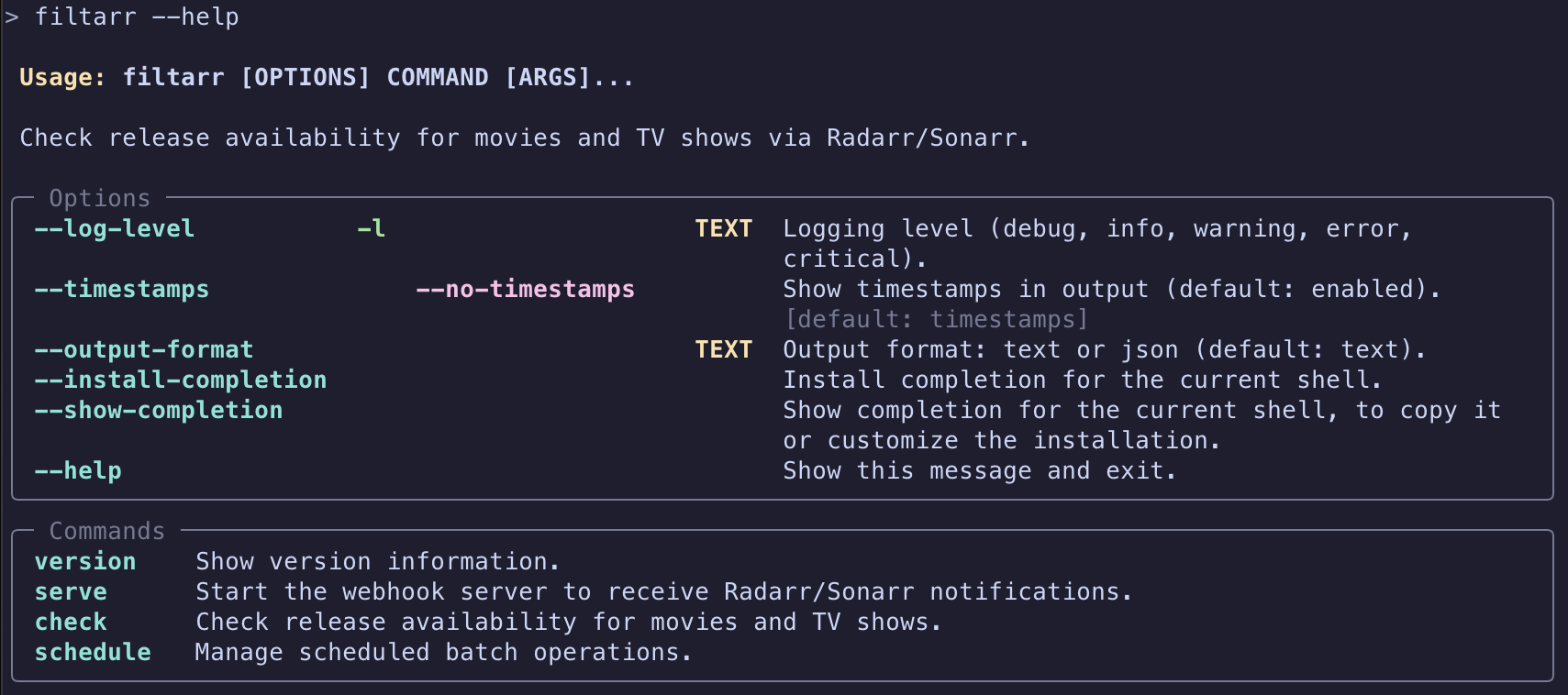The image size is (1568, 695).
Task: Click the 'critical).' continuation line
Action: click(855, 259)
